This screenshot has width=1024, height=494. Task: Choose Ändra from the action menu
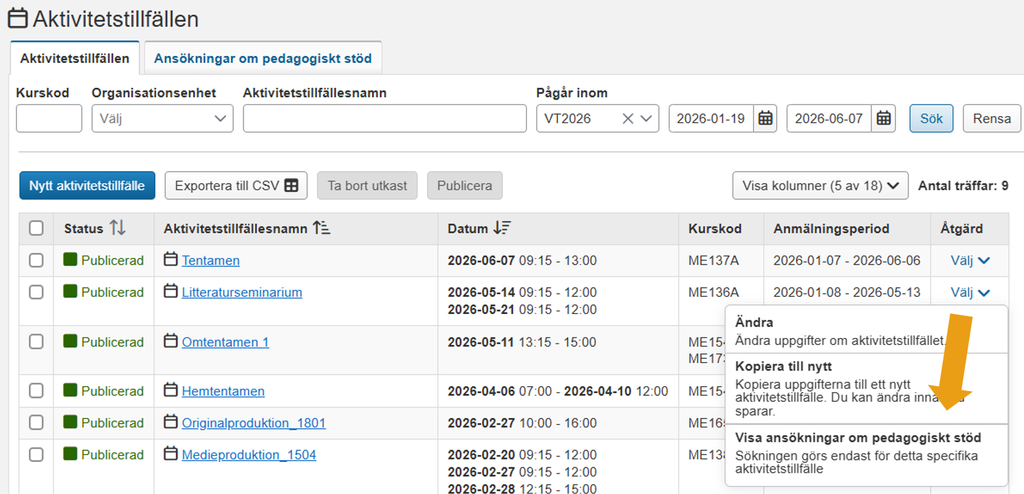(867, 331)
